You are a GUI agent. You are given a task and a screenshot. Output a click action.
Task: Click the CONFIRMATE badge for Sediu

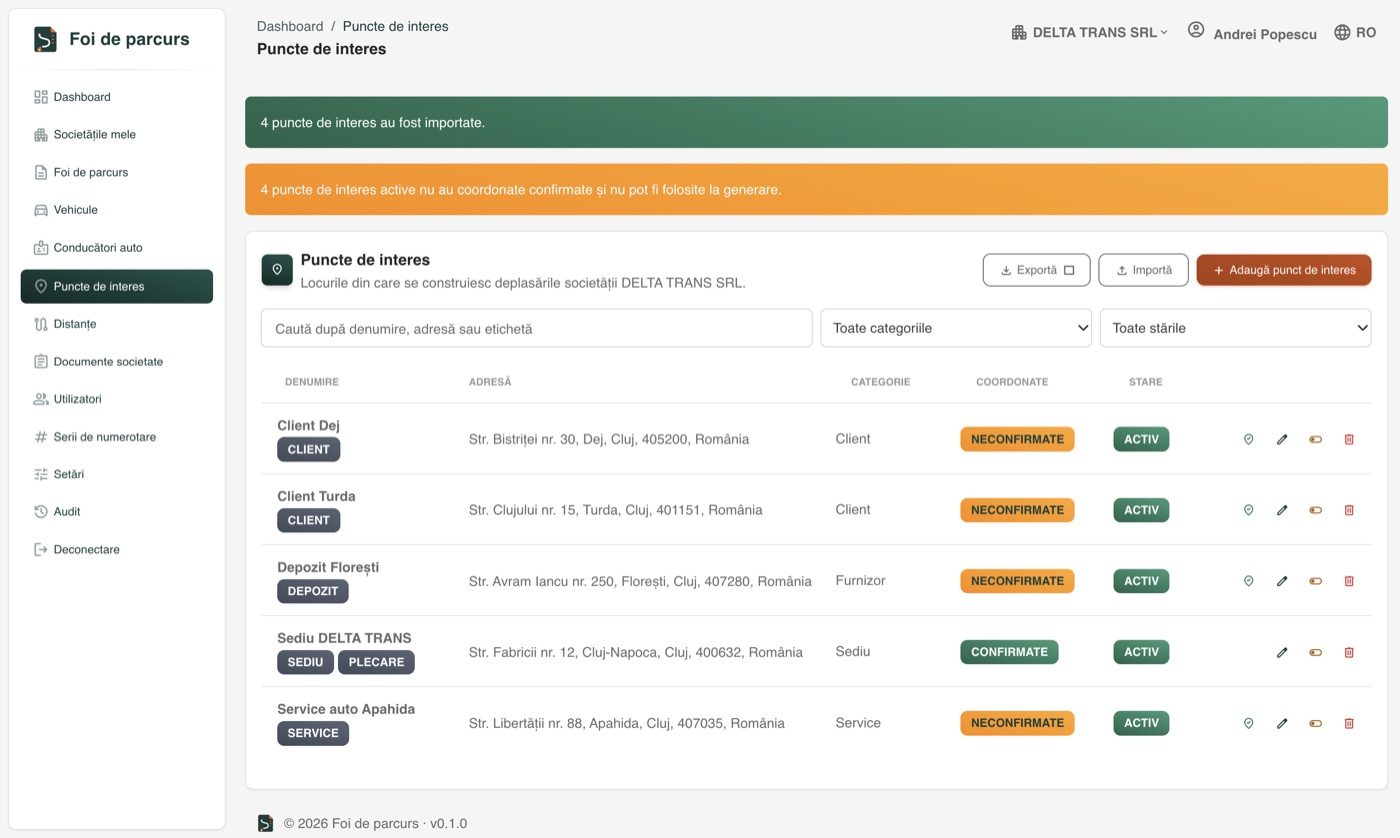tap(1009, 652)
